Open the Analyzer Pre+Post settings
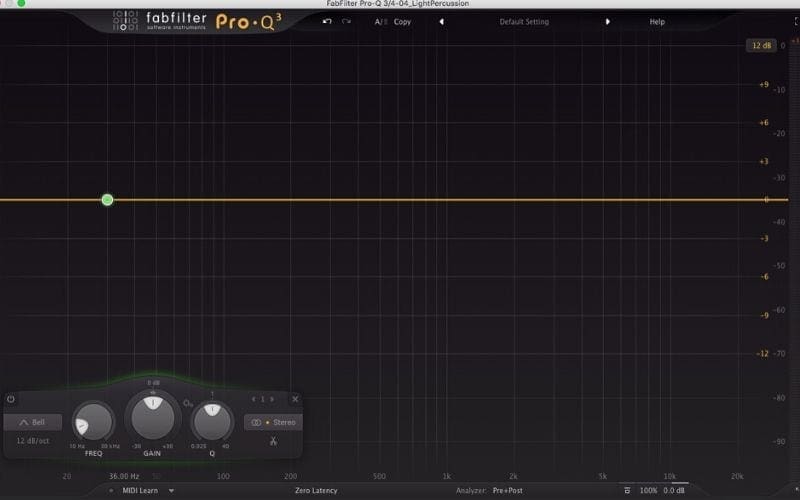 coord(508,490)
